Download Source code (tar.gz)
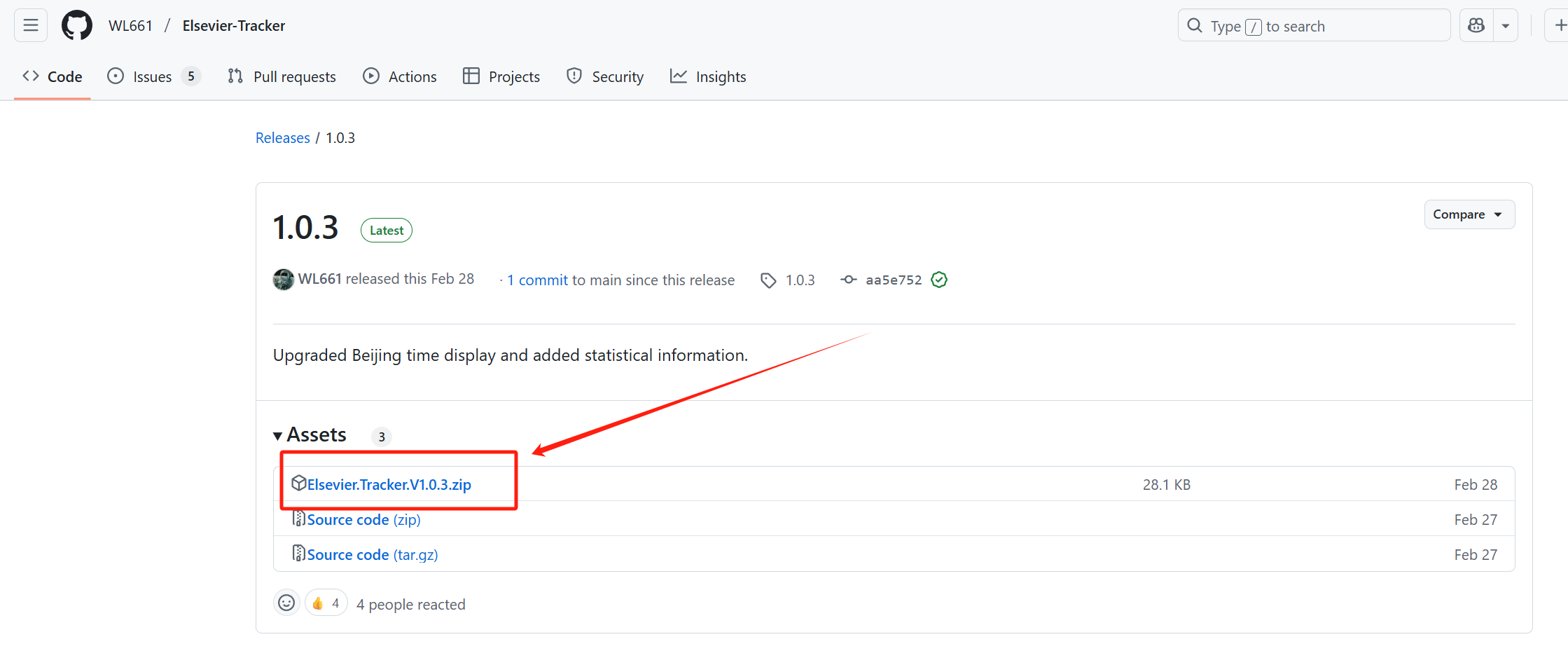This screenshot has width=1568, height=651. click(x=373, y=555)
